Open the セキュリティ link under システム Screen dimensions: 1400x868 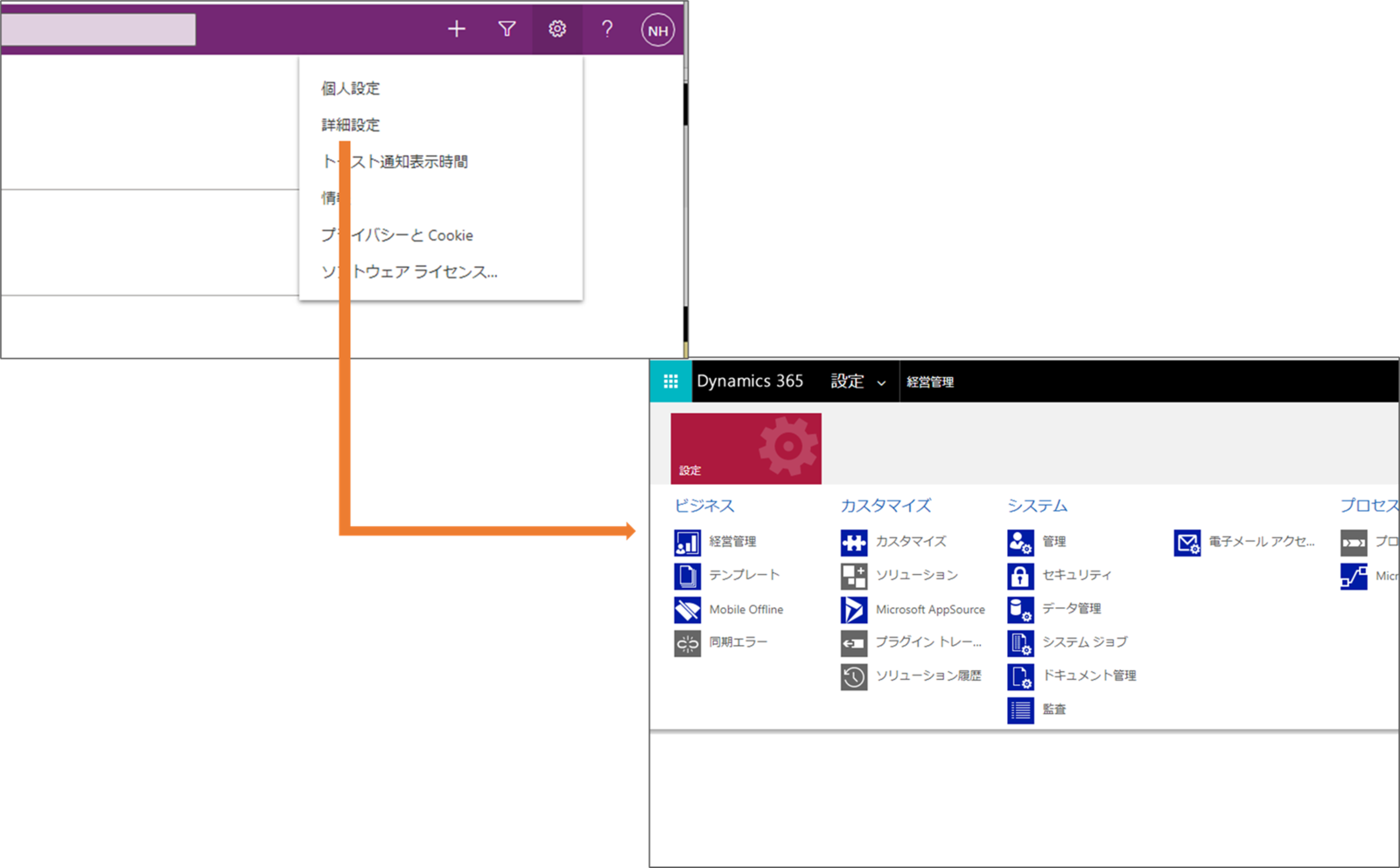[1077, 575]
